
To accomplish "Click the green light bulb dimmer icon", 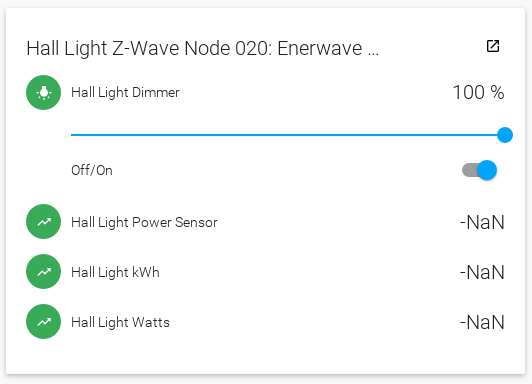I will [x=43, y=92].
